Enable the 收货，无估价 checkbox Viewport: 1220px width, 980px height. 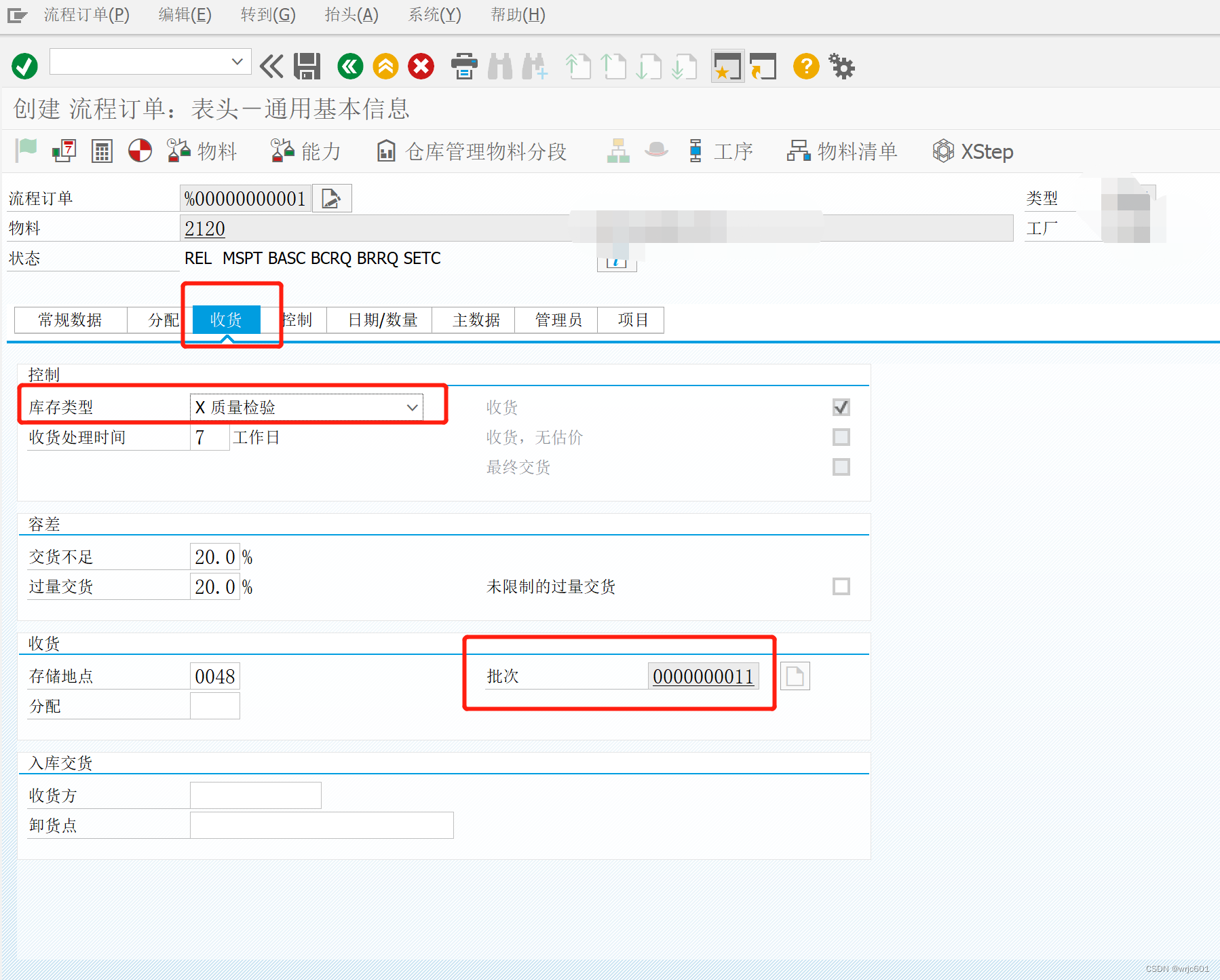click(841, 437)
